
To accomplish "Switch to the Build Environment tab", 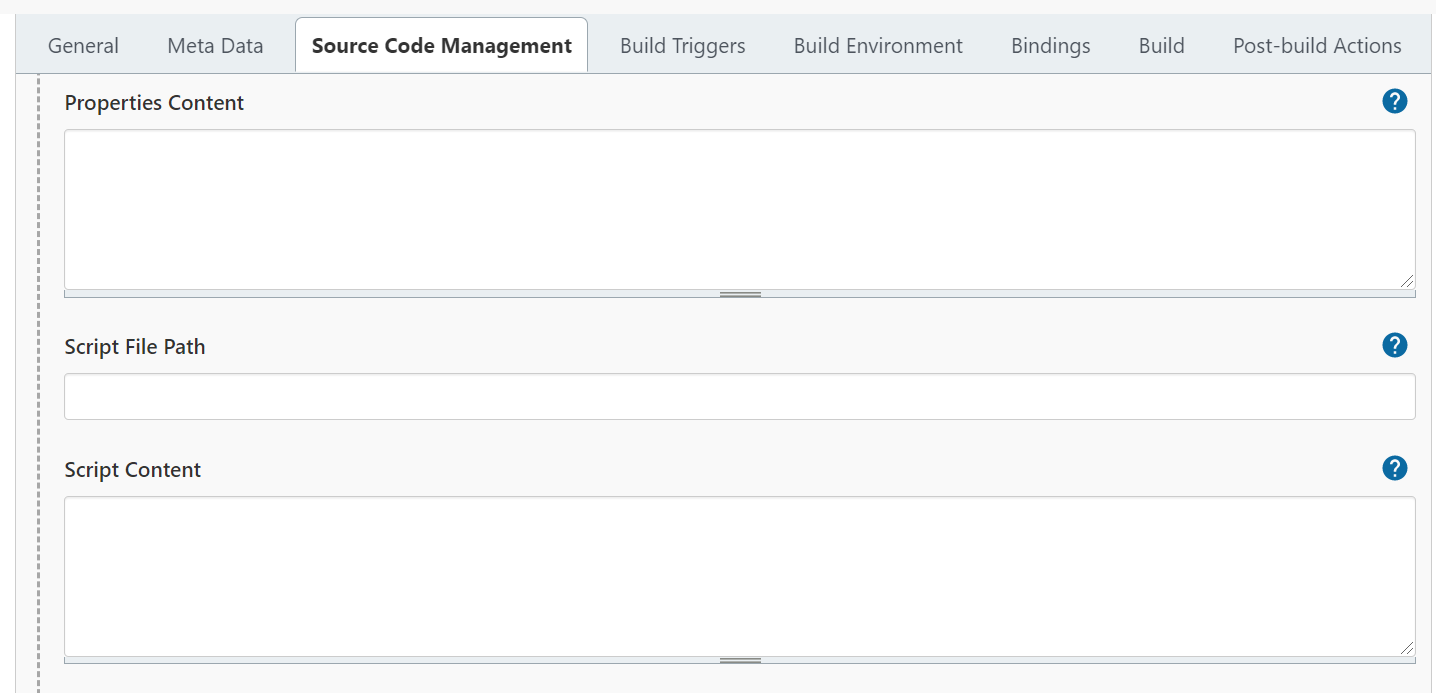I will pyautogui.click(x=877, y=46).
